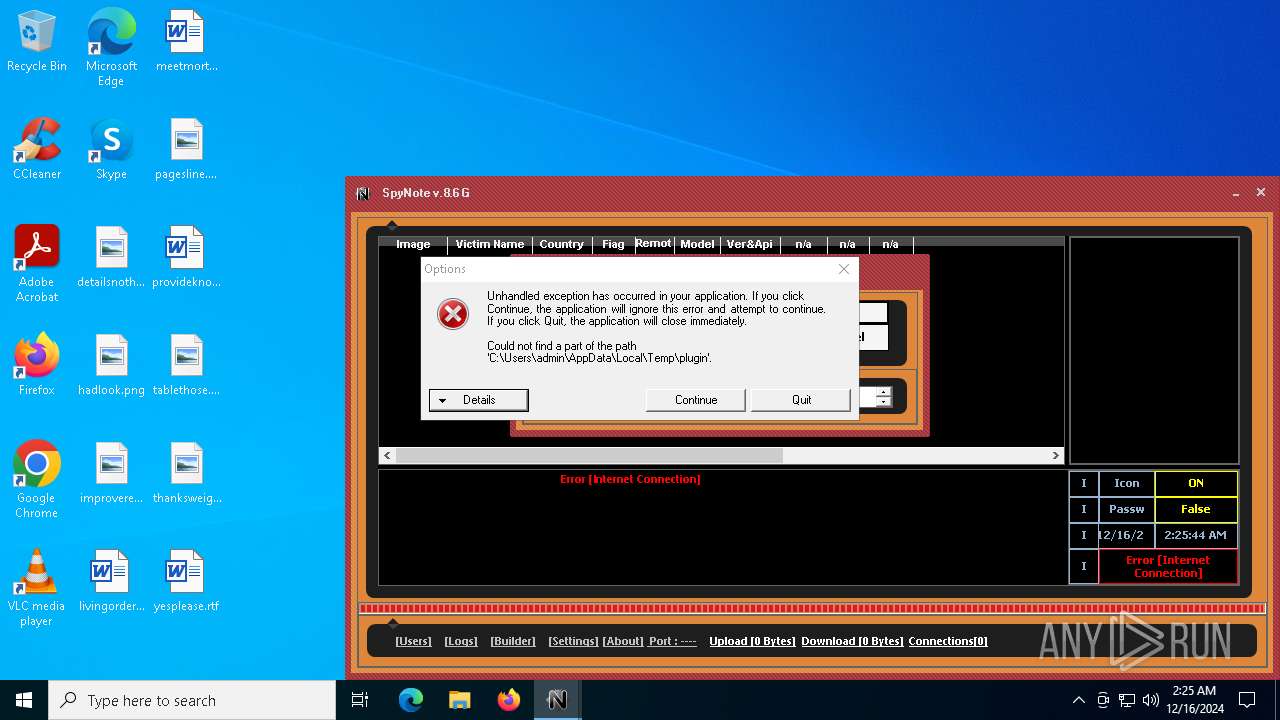
Task: Open the thanksweig image file
Action: [186, 473]
